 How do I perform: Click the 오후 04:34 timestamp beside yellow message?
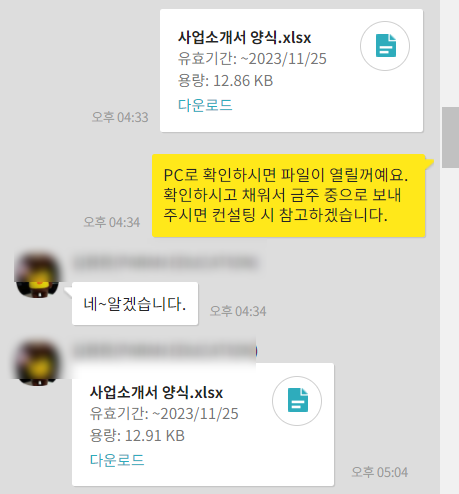point(112,222)
